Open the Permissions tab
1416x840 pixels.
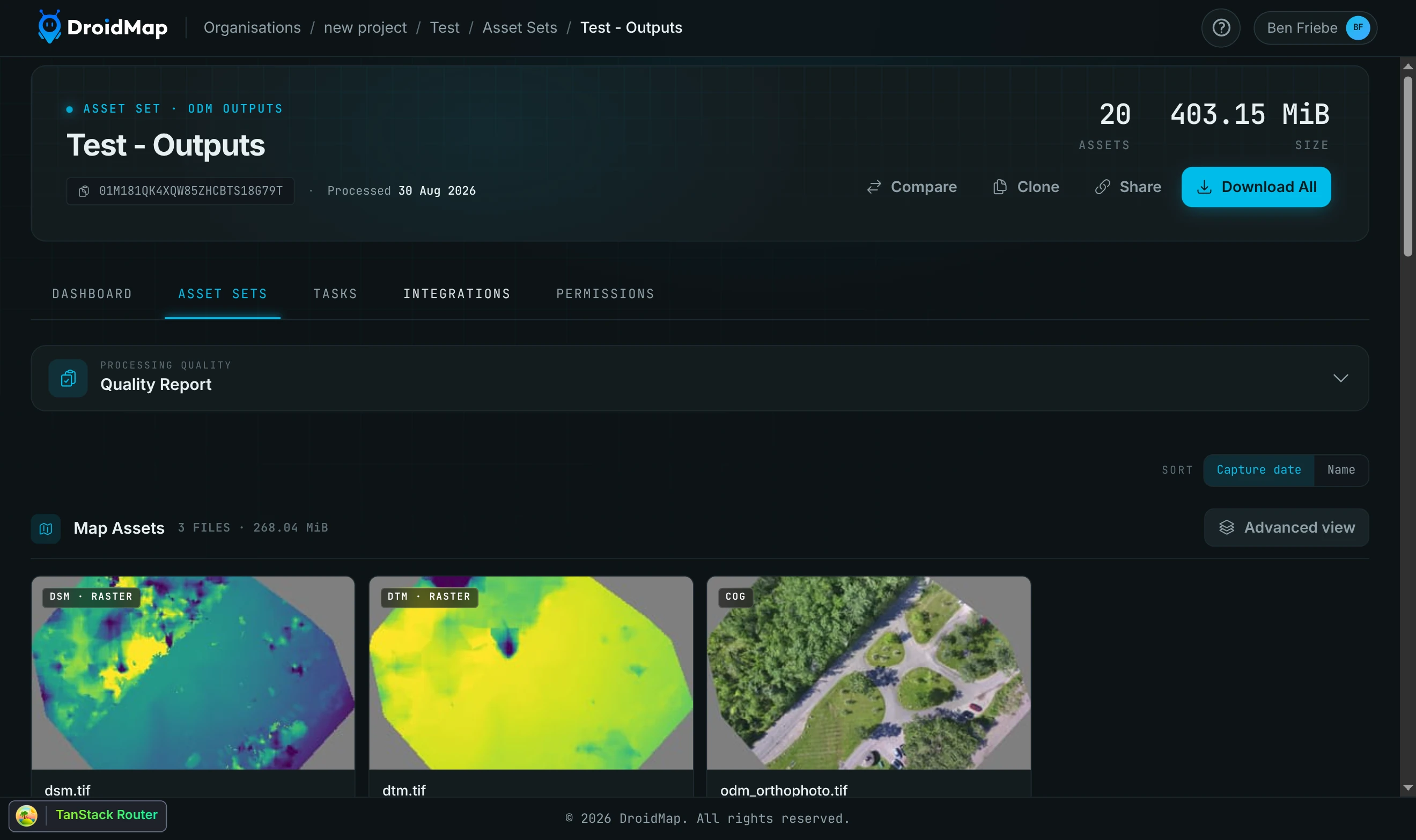click(x=605, y=294)
